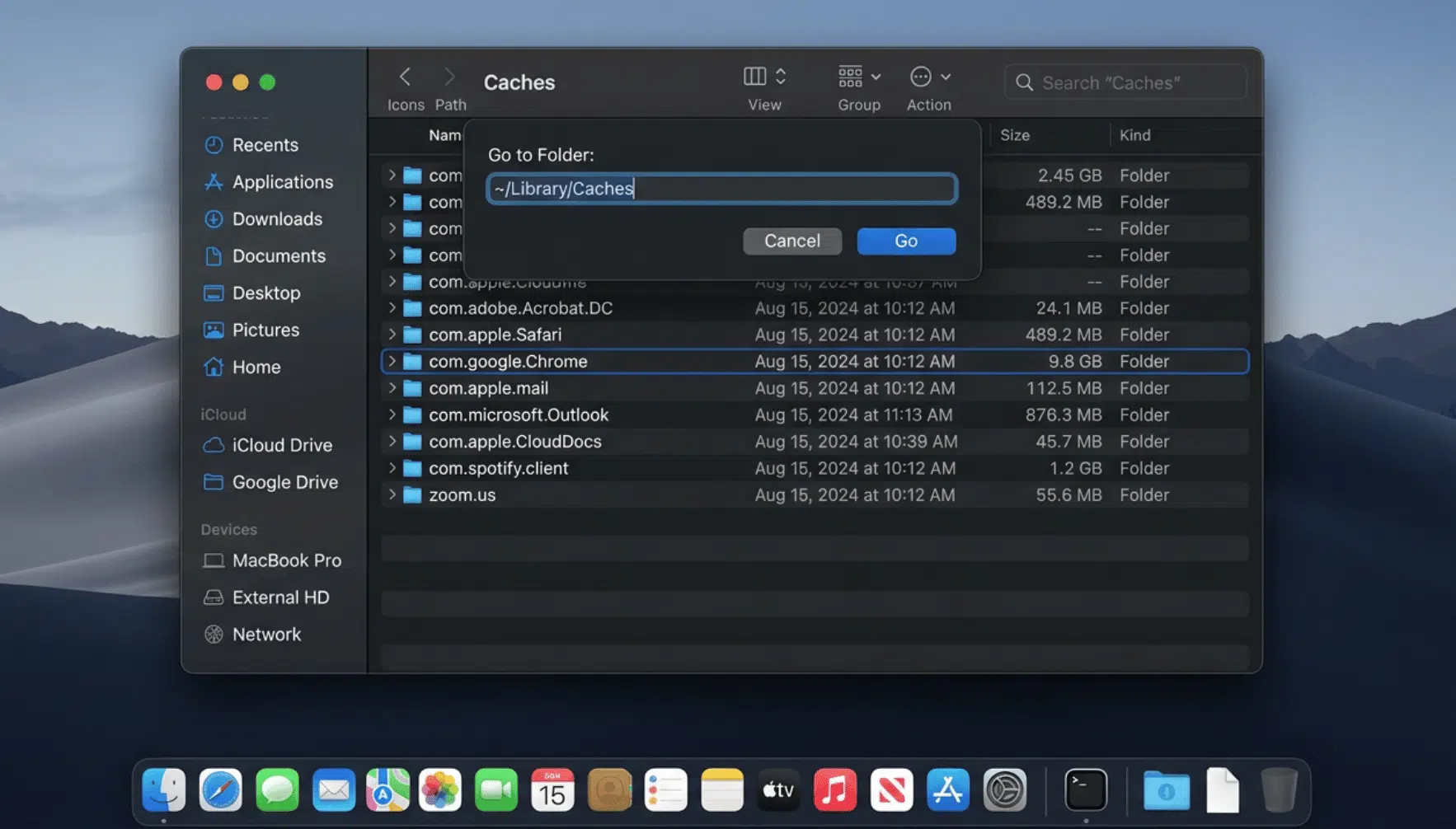Open Contacts from the Dock

click(x=609, y=790)
